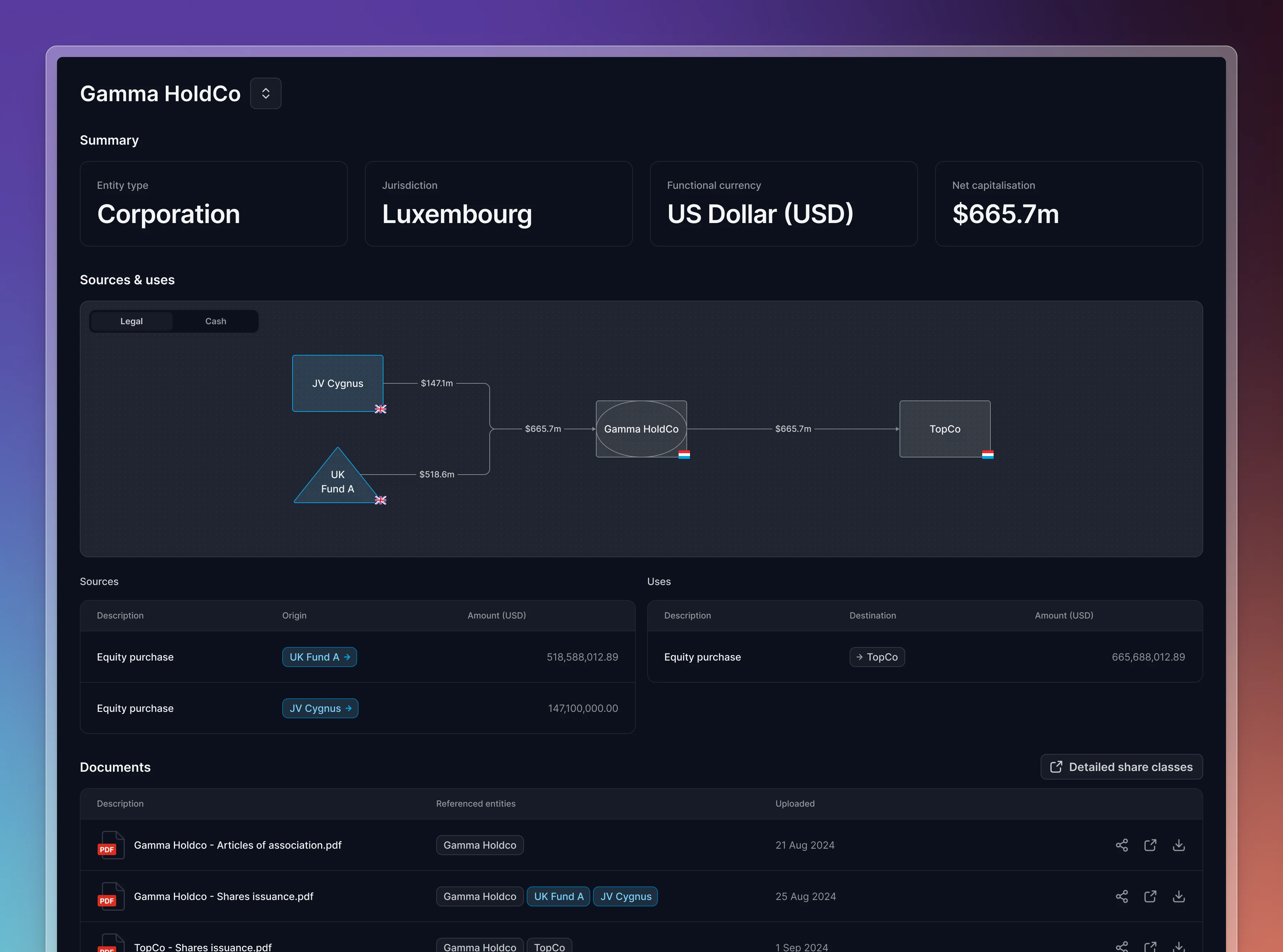Share the Articles of association document
The height and width of the screenshot is (952, 1283).
click(x=1122, y=845)
